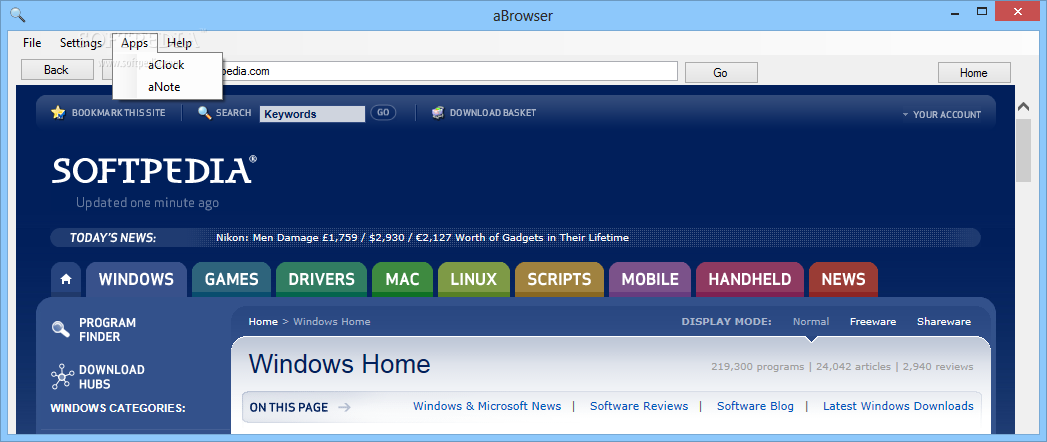Switch to the MOBILE tab

pyautogui.click(x=650, y=280)
